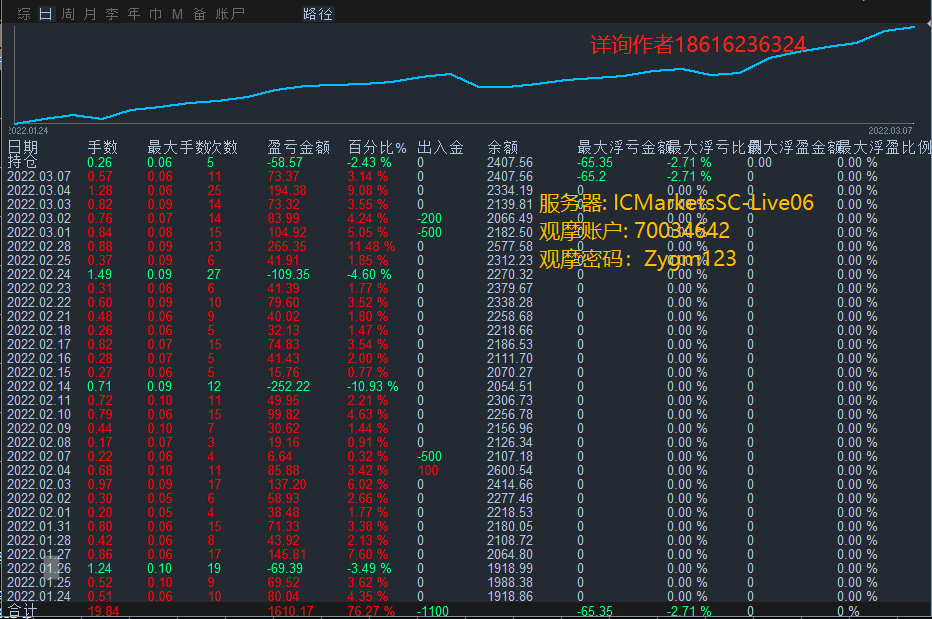Switch to the 综 summary tab
Image resolution: width=932 pixels, height=619 pixels.
(24, 14)
